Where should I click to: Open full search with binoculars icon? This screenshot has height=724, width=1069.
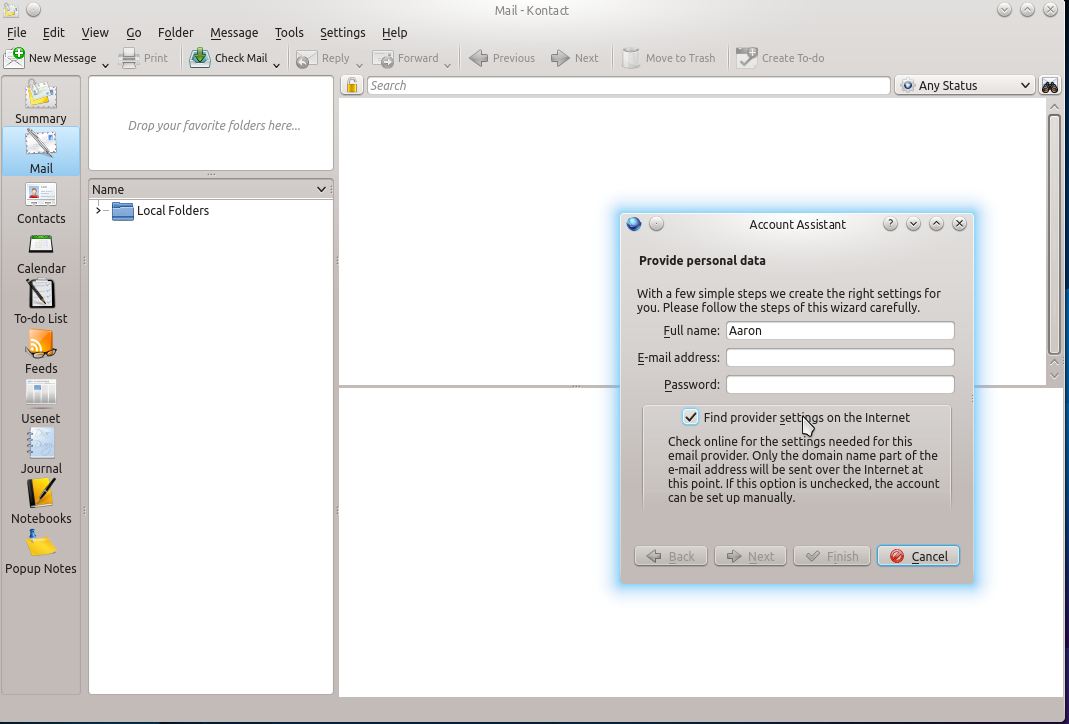point(1050,85)
